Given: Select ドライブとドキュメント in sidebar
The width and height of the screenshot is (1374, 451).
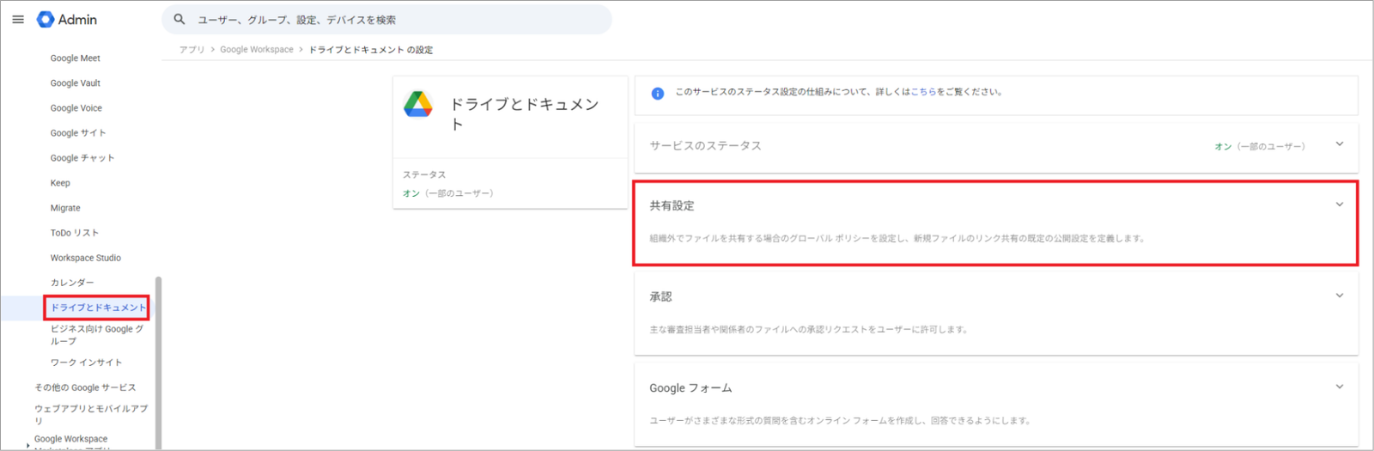Looking at the screenshot, I should point(98,308).
